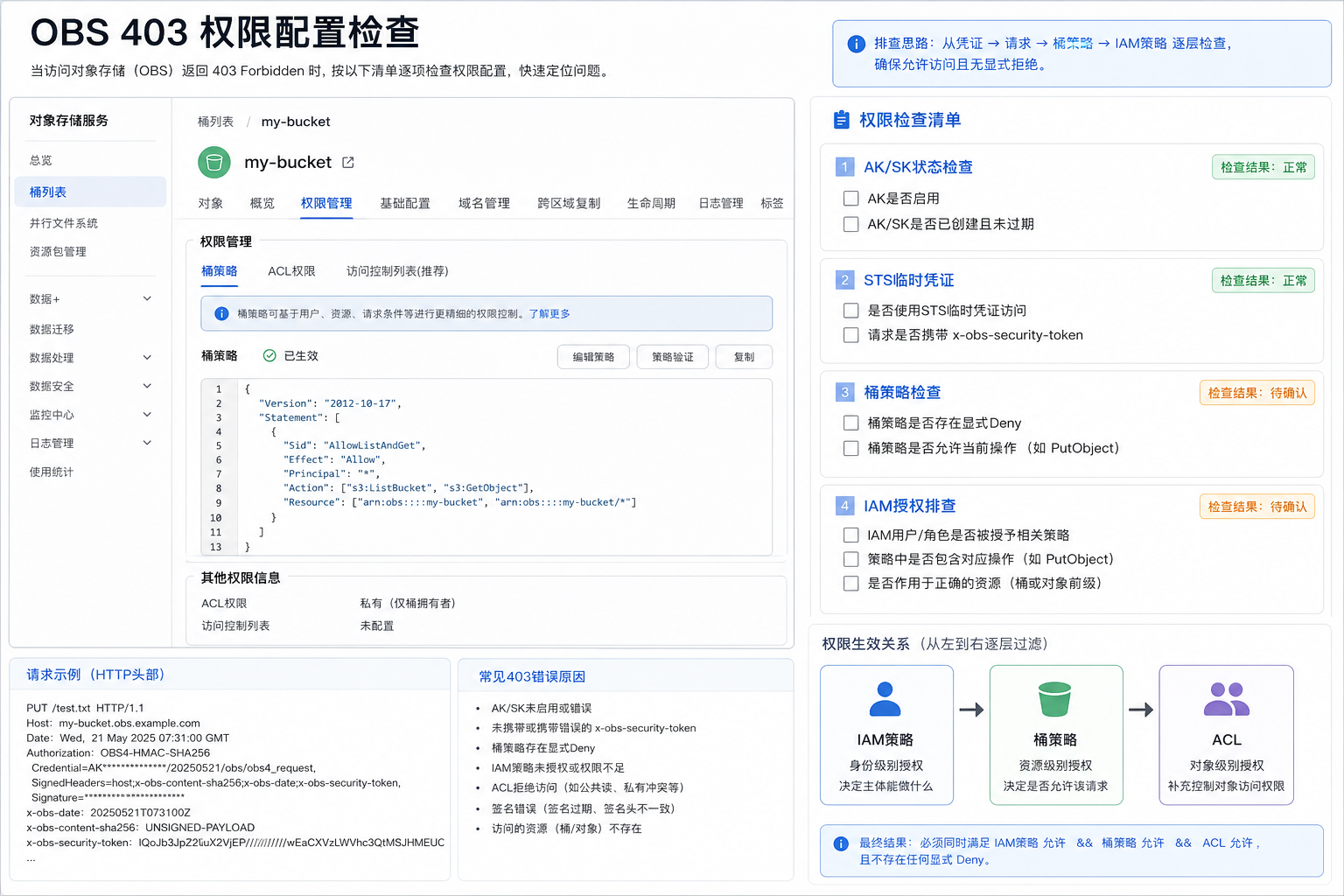Click the 复制 button
1344x896 pixels.
pos(744,357)
